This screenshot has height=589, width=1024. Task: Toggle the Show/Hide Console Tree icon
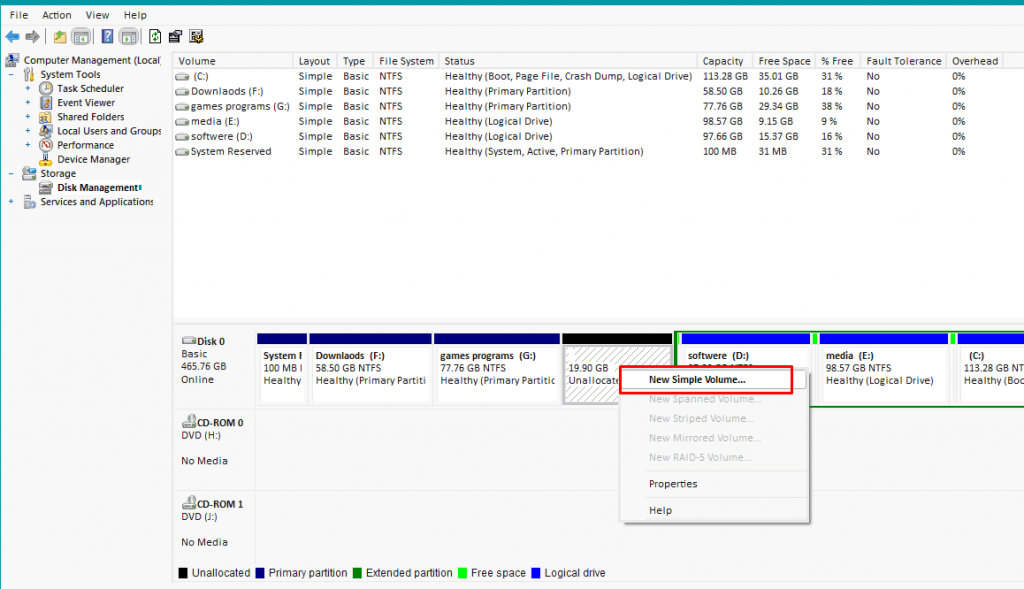tap(83, 36)
